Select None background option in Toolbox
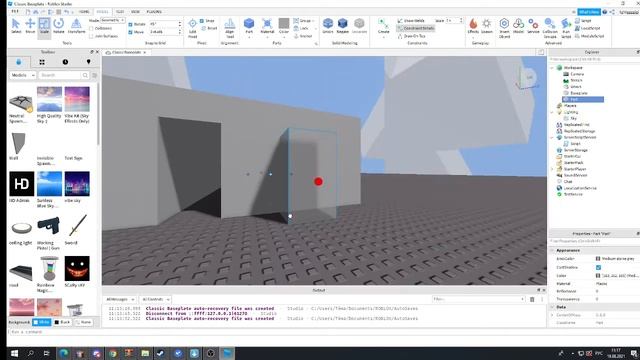 pyautogui.click(x=83, y=322)
